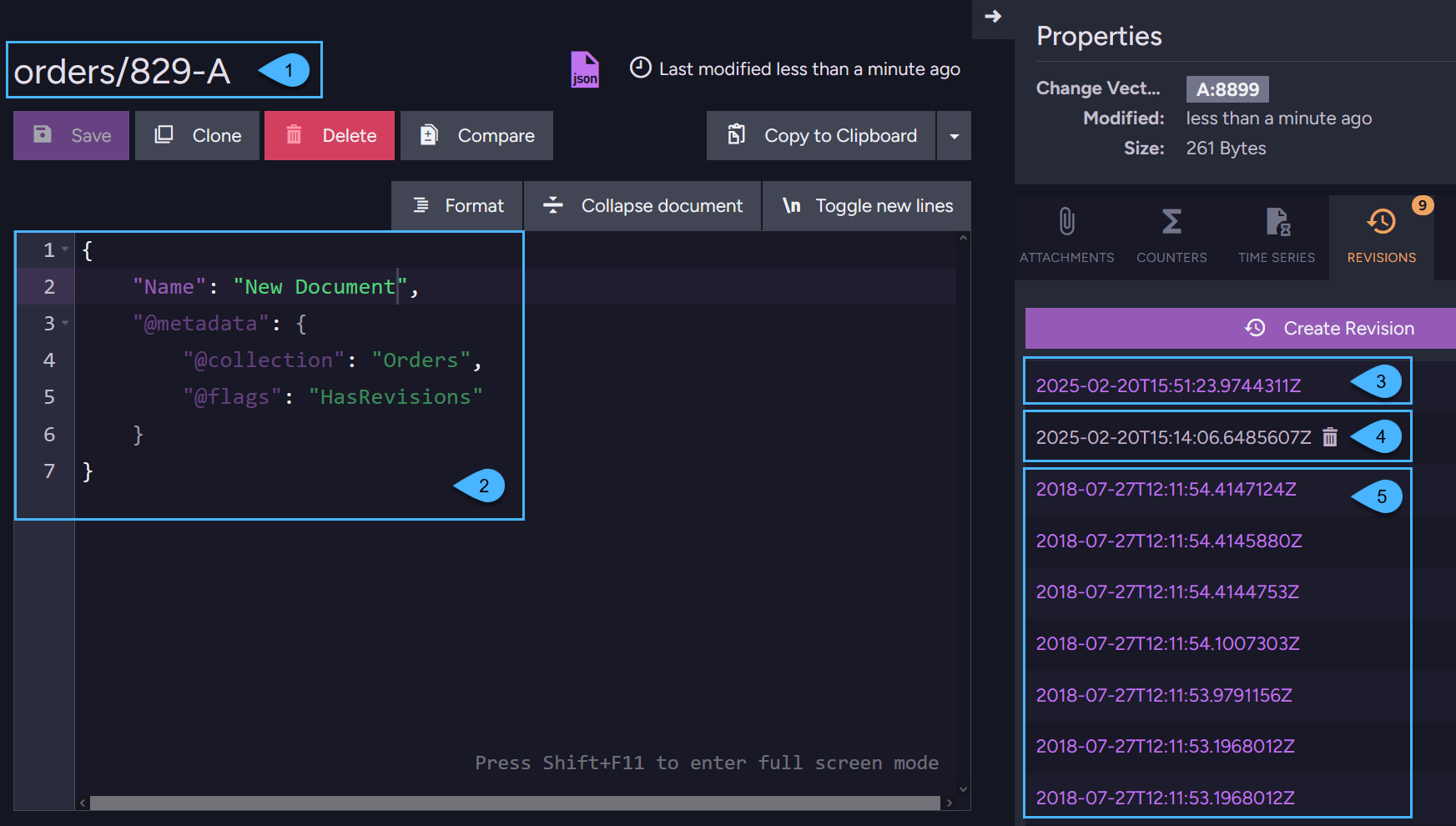
Task: Open revision 2018-07-27T12:11:53.9791156Z
Action: click(x=1164, y=695)
